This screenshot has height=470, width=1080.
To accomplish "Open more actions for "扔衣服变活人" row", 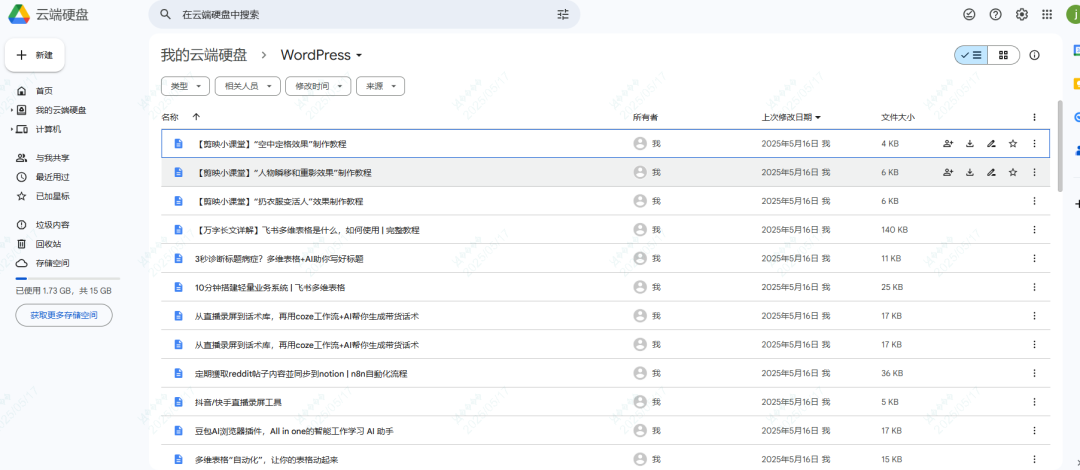I will coord(1034,201).
